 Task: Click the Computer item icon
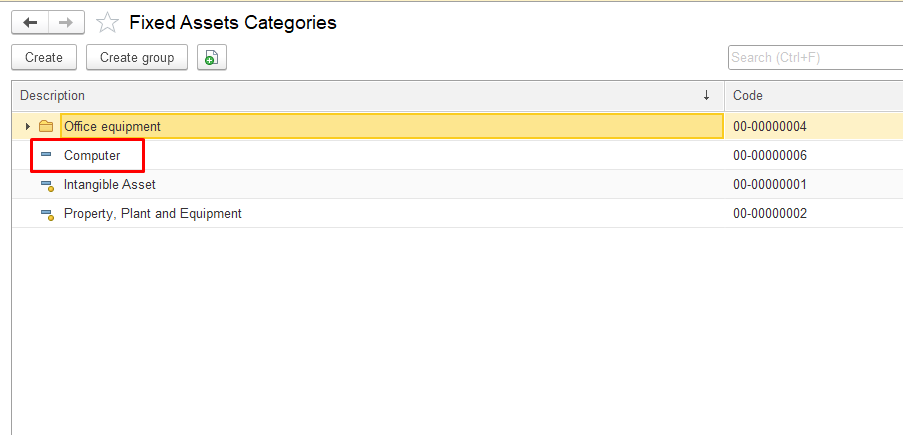tap(46, 156)
